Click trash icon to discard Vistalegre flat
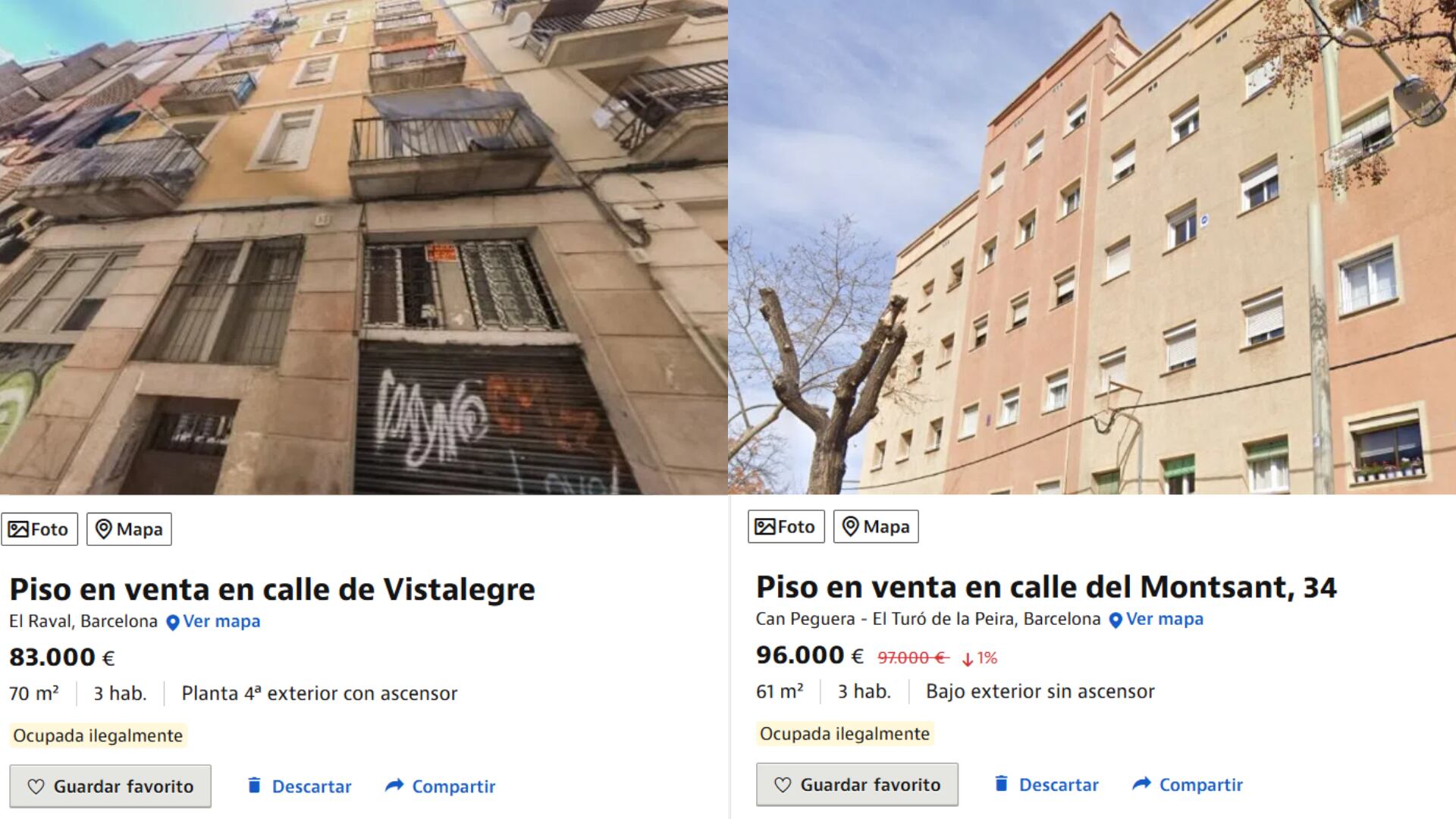Image resolution: width=1456 pixels, height=819 pixels. point(254,786)
